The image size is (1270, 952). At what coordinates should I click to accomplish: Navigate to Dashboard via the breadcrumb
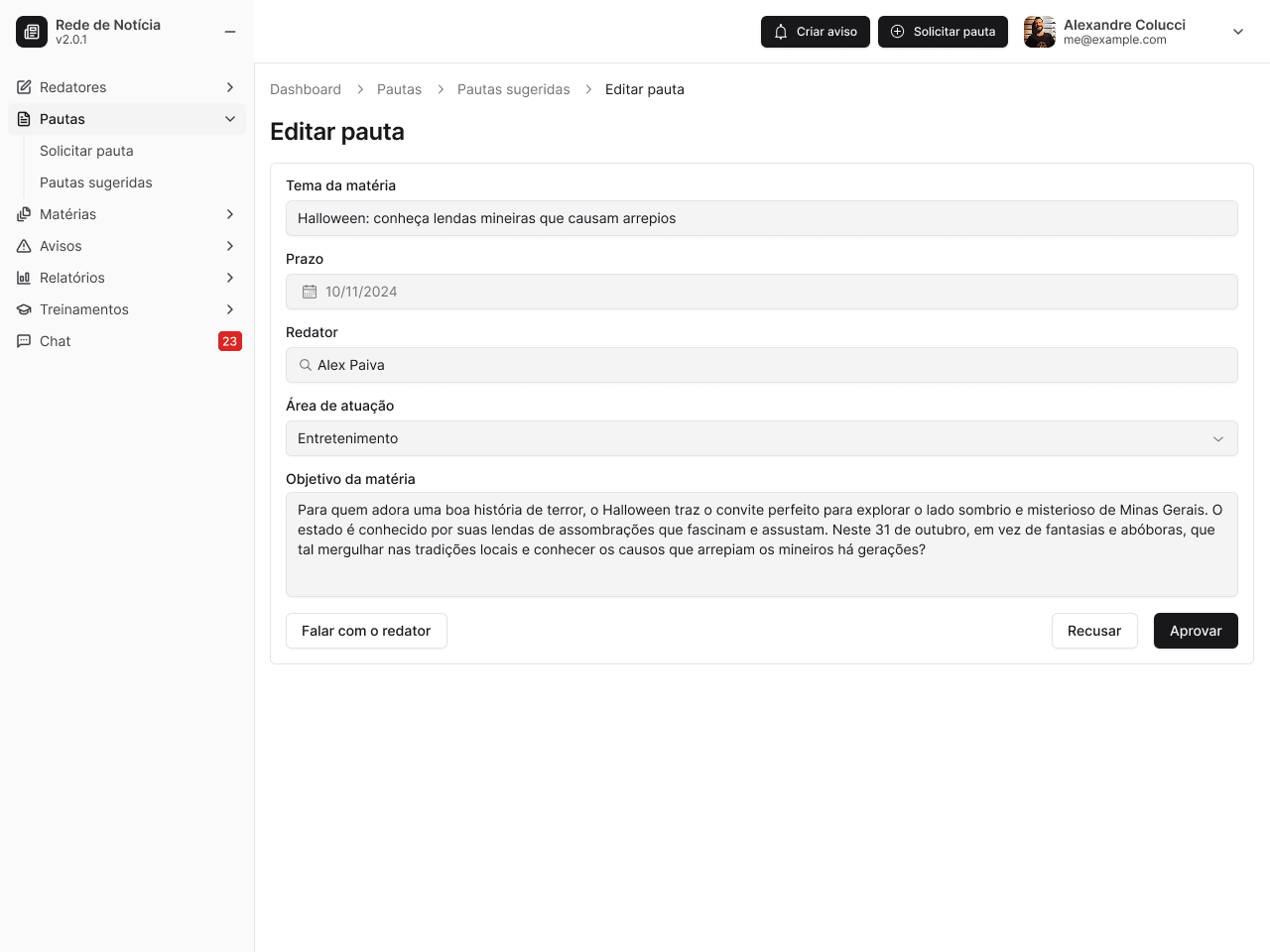click(306, 89)
